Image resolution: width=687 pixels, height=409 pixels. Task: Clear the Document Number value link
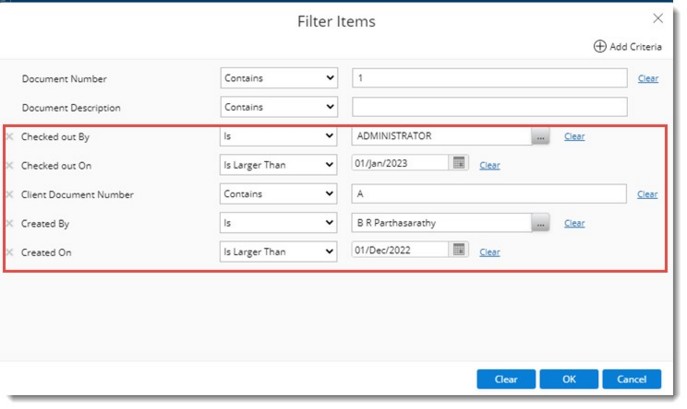tap(648, 78)
